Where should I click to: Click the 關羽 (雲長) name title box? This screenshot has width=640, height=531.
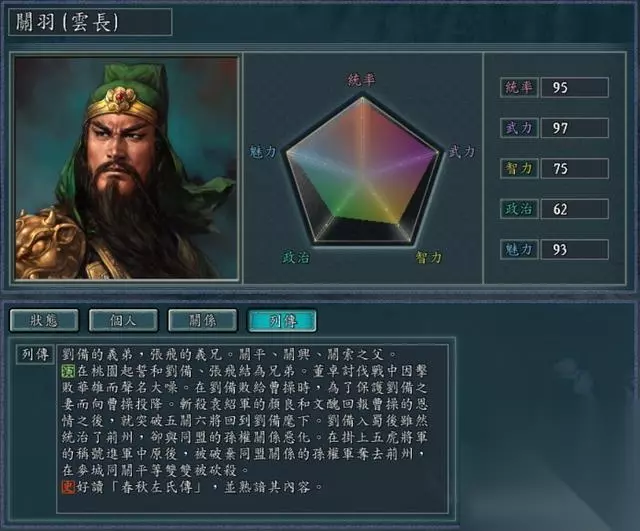click(90, 22)
